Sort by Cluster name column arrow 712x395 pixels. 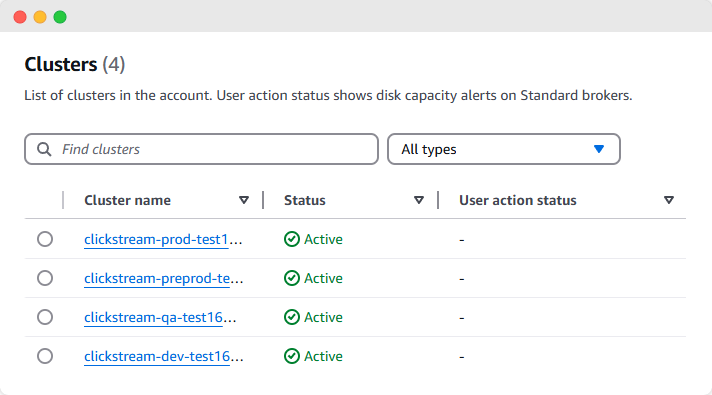(244, 200)
